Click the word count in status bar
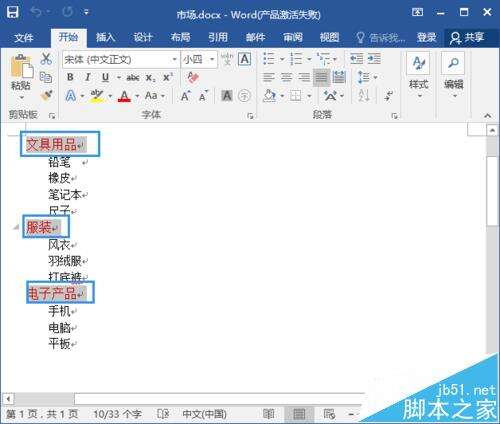The width and height of the screenshot is (500, 424). [117, 414]
